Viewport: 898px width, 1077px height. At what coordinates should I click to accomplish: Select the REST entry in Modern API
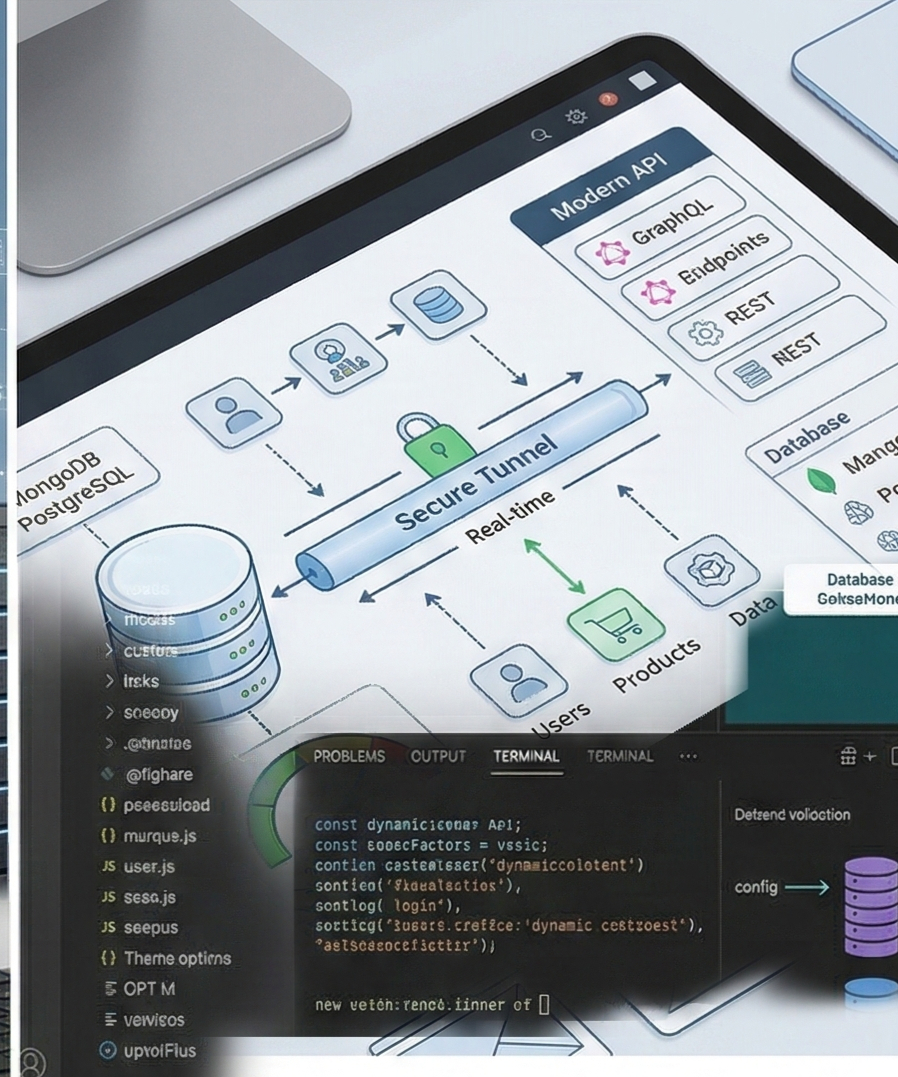(754, 307)
